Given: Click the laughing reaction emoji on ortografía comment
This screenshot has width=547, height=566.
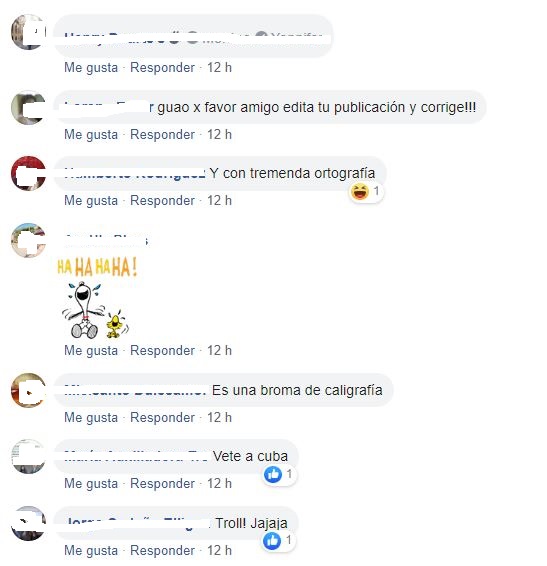Looking at the screenshot, I should [360, 191].
